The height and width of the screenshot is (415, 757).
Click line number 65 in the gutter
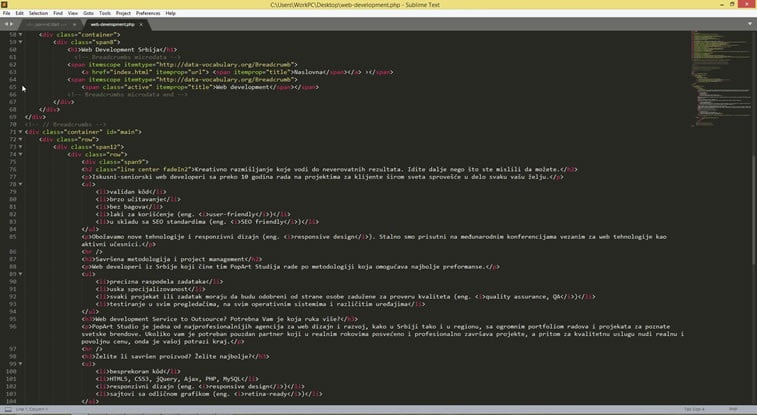(13, 87)
